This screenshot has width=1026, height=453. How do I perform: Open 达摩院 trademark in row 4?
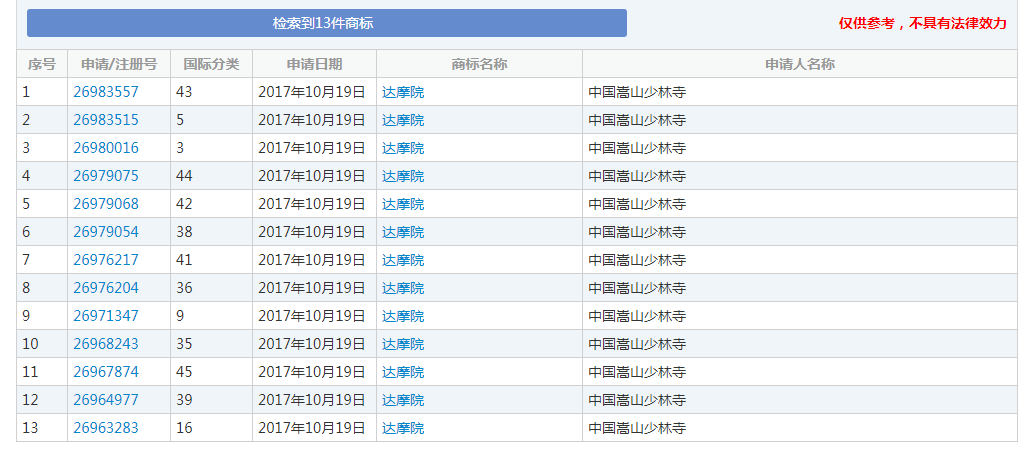(403, 176)
